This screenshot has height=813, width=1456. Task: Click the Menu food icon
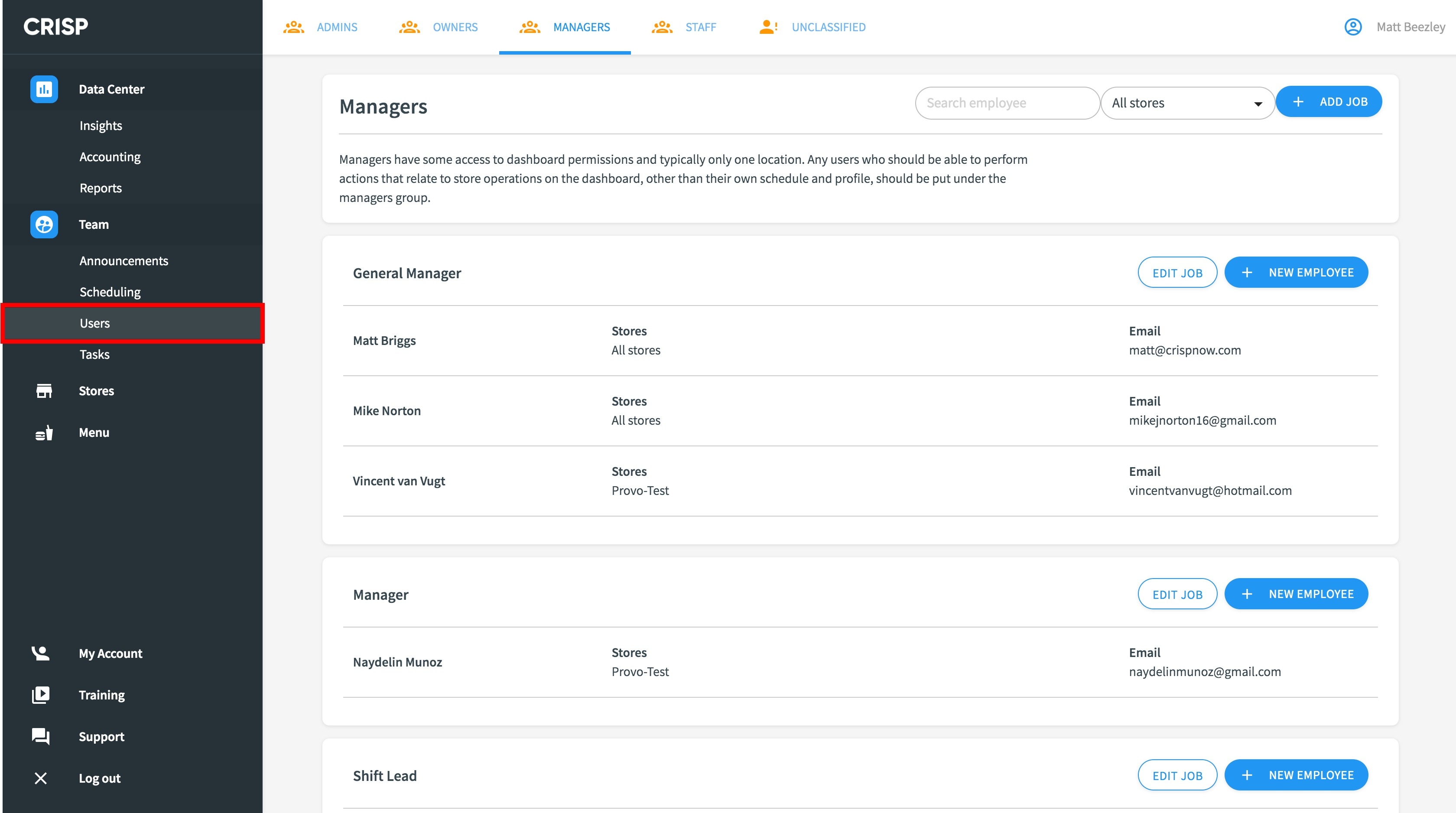tap(43, 433)
